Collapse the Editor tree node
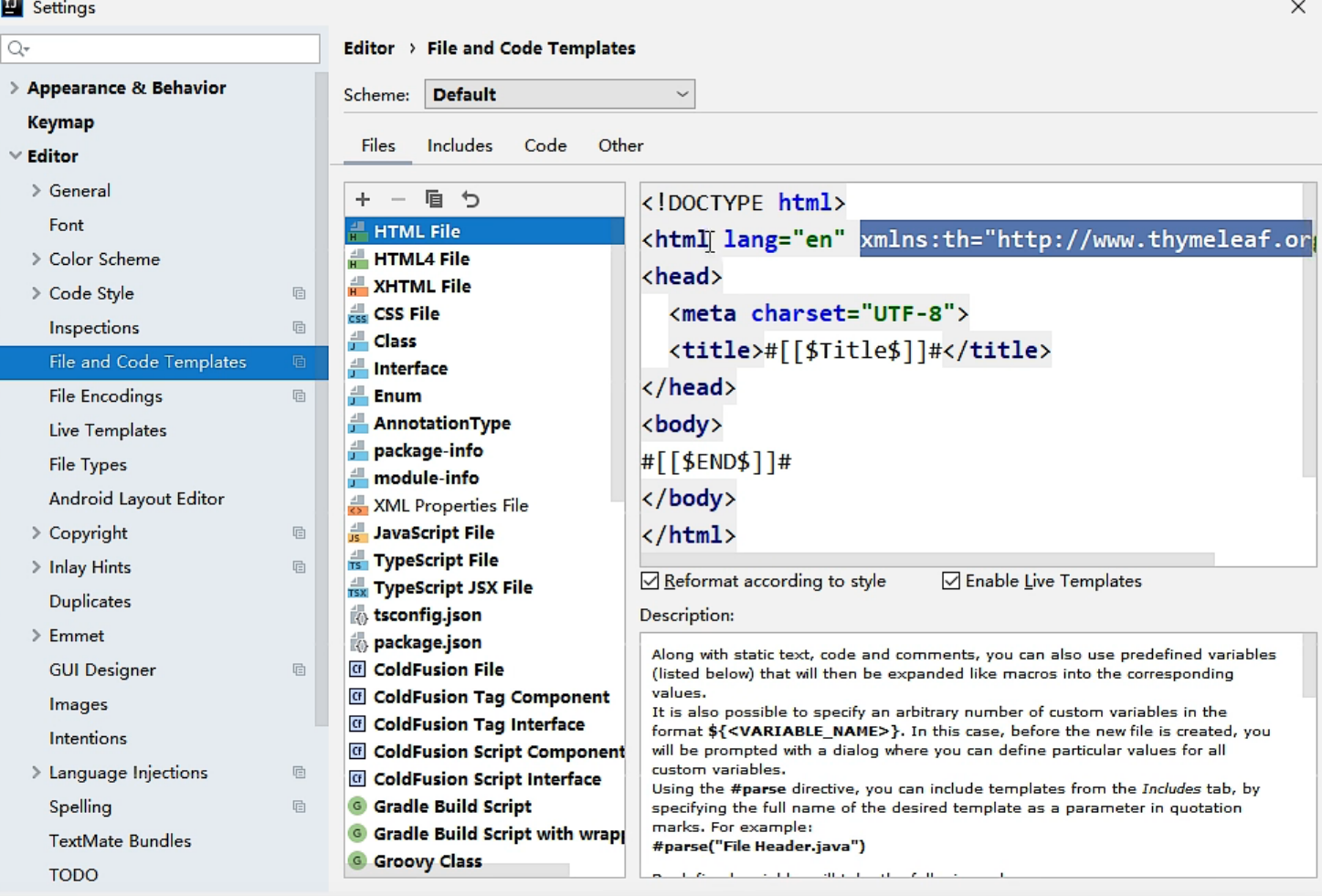Image resolution: width=1322 pixels, height=896 pixels. coord(15,156)
